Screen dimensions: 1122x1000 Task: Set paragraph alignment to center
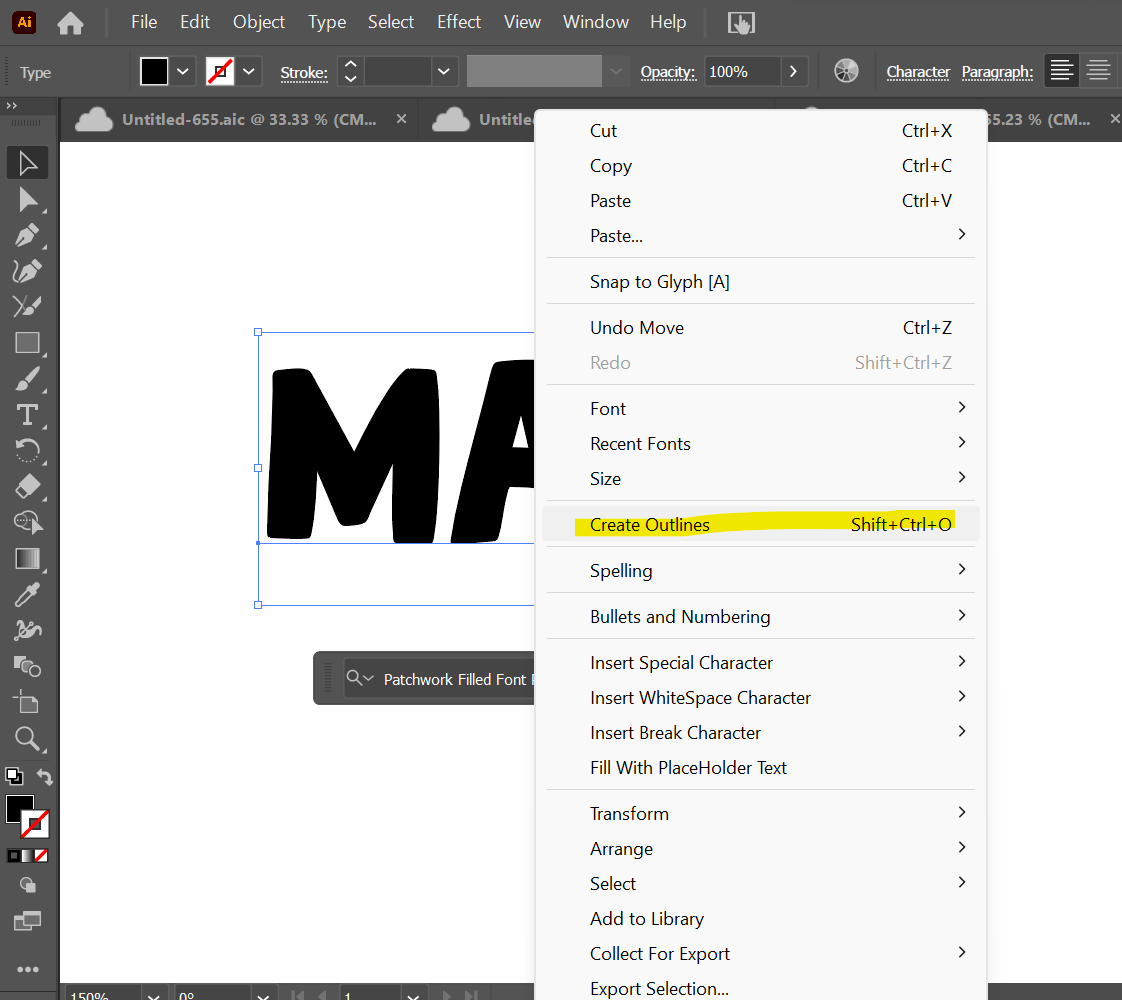coord(1098,71)
